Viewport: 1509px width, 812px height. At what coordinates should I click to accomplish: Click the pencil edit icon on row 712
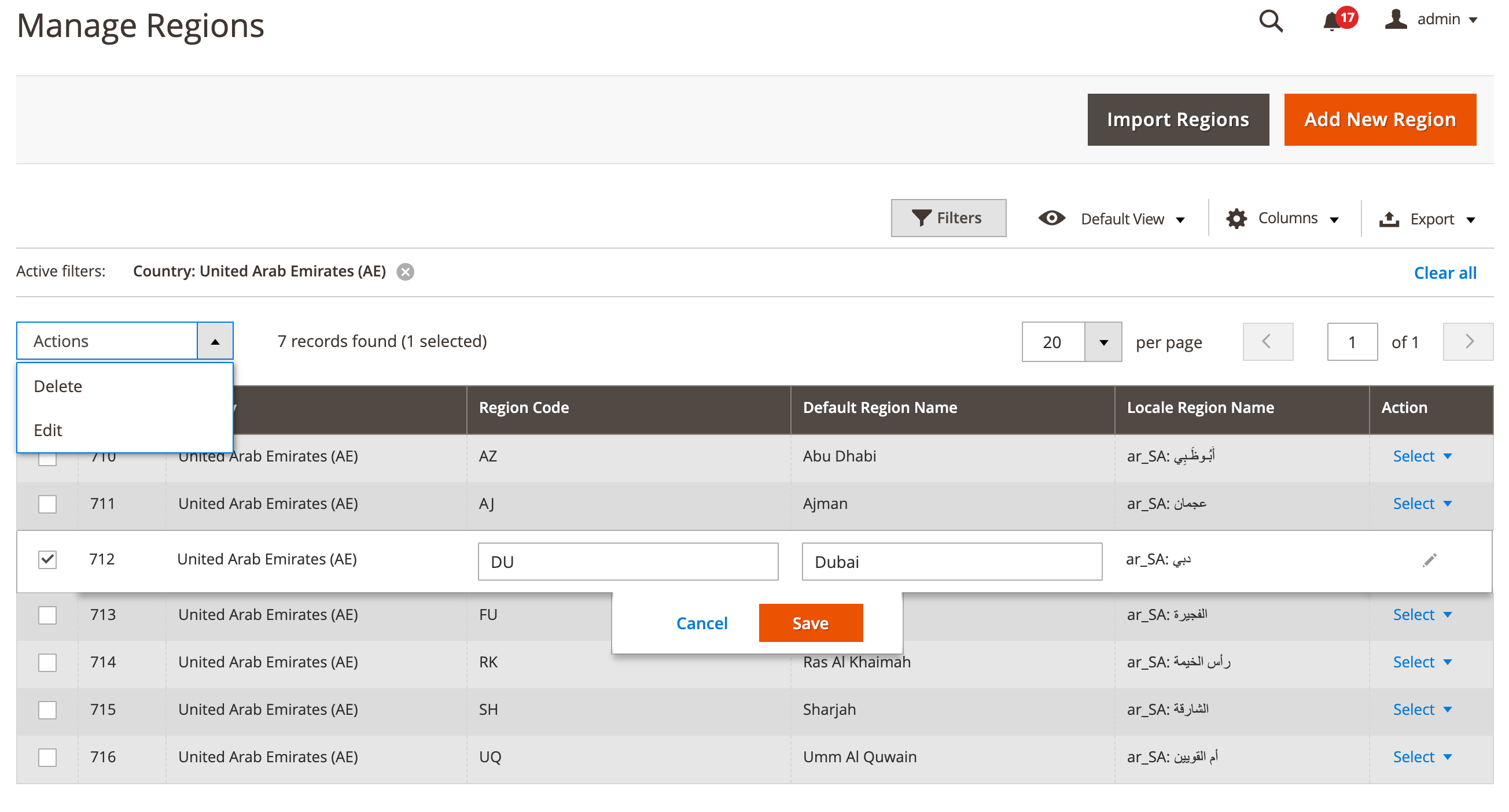click(1429, 560)
